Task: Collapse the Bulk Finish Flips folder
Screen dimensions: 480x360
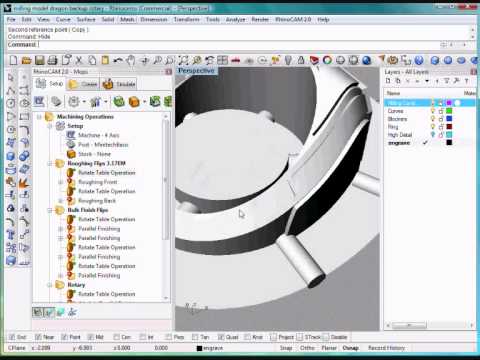Action: tap(50, 210)
